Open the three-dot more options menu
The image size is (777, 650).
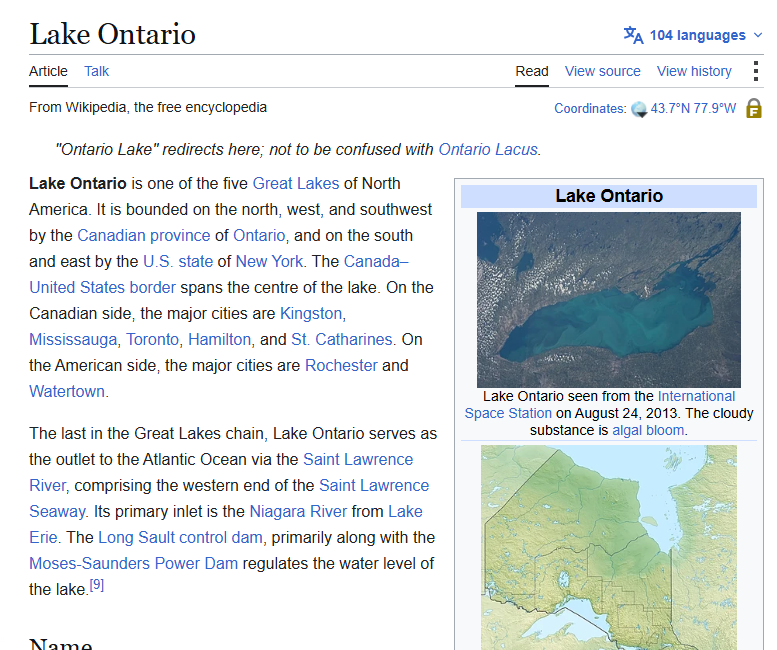pos(755,71)
